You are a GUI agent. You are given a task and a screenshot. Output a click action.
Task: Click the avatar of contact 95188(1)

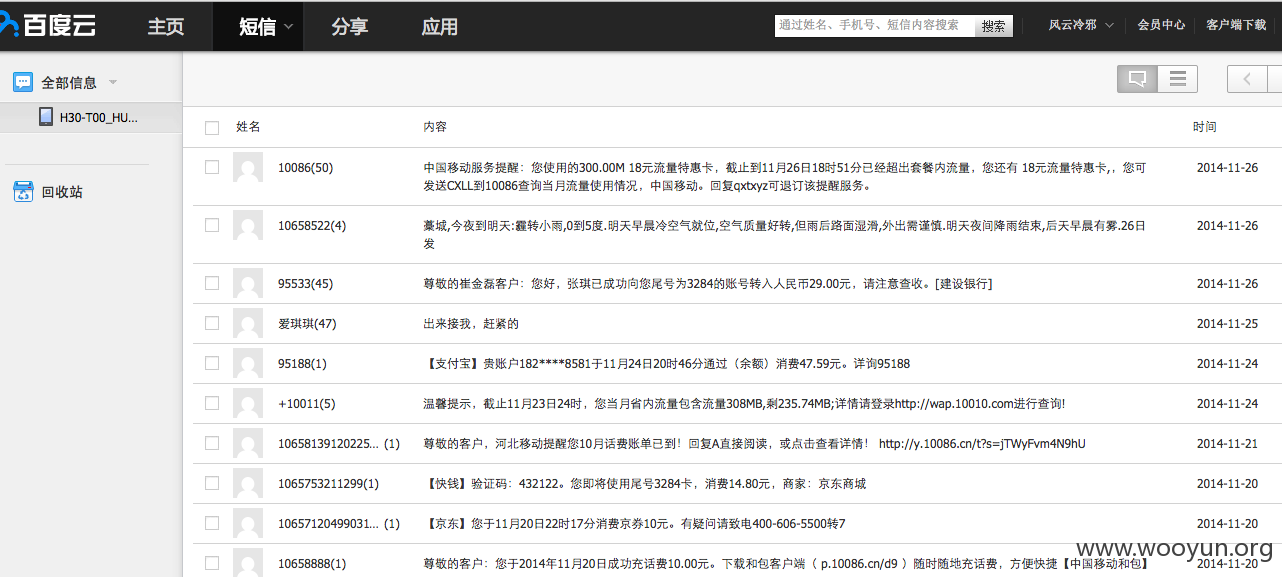(x=248, y=363)
